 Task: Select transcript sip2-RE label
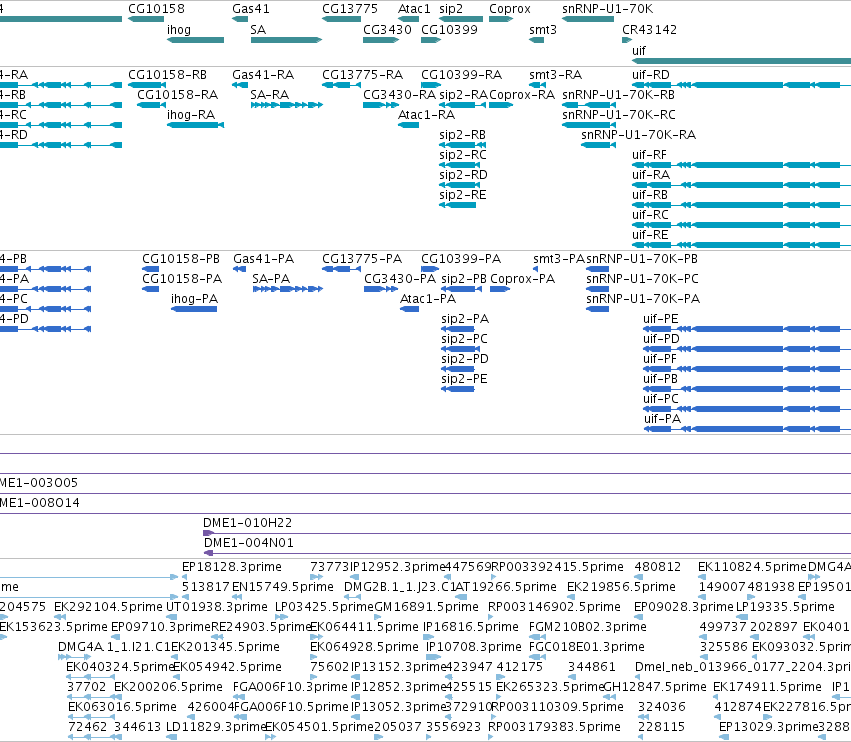point(462,195)
